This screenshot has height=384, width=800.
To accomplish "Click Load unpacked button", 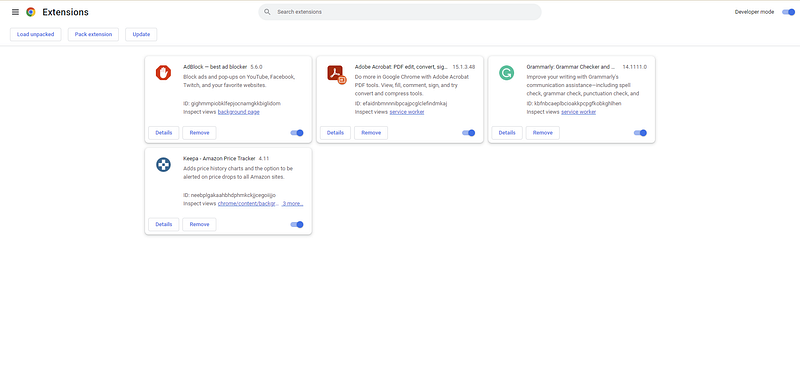I will [x=35, y=34].
